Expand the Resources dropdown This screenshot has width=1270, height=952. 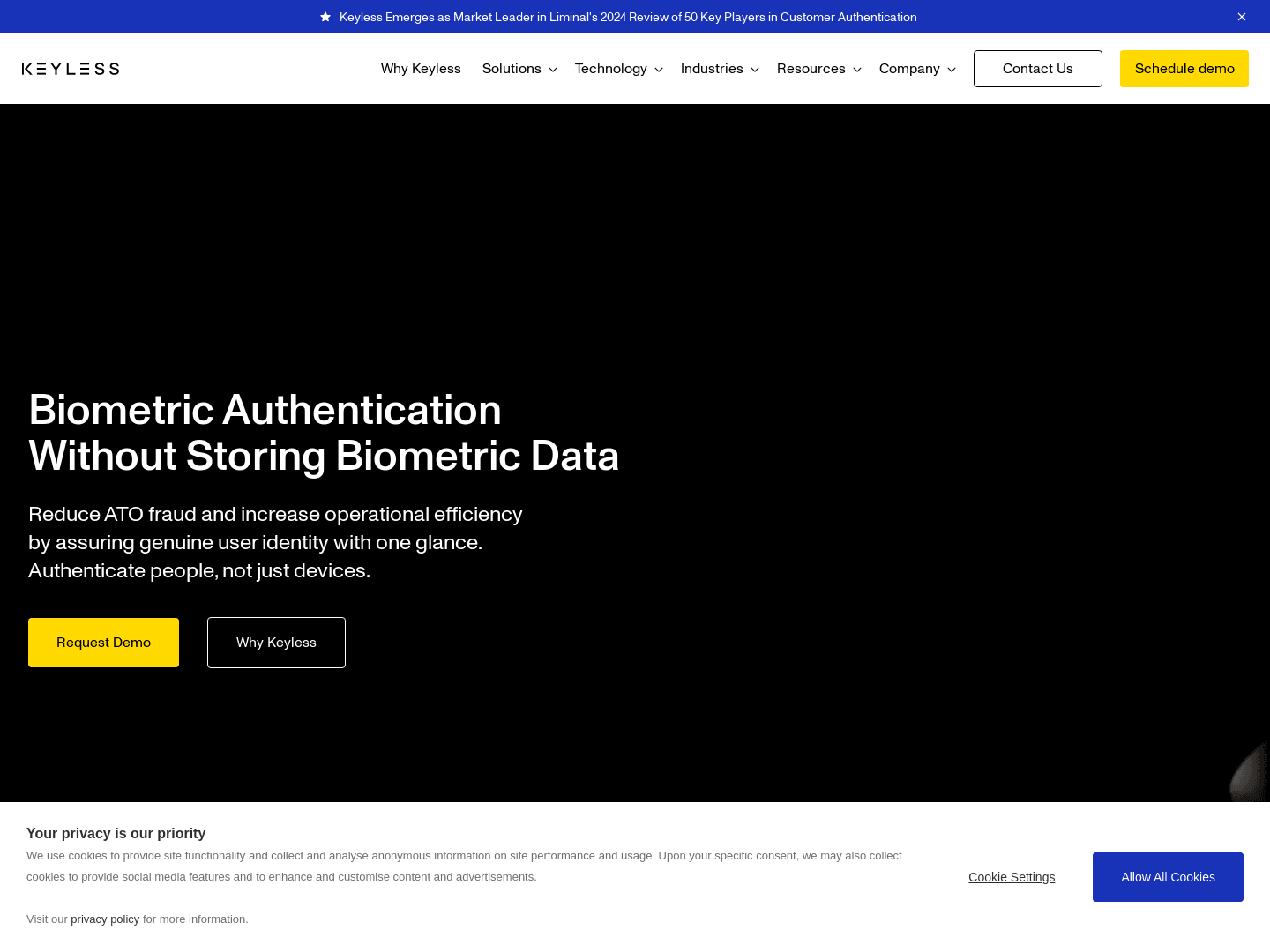click(856, 69)
